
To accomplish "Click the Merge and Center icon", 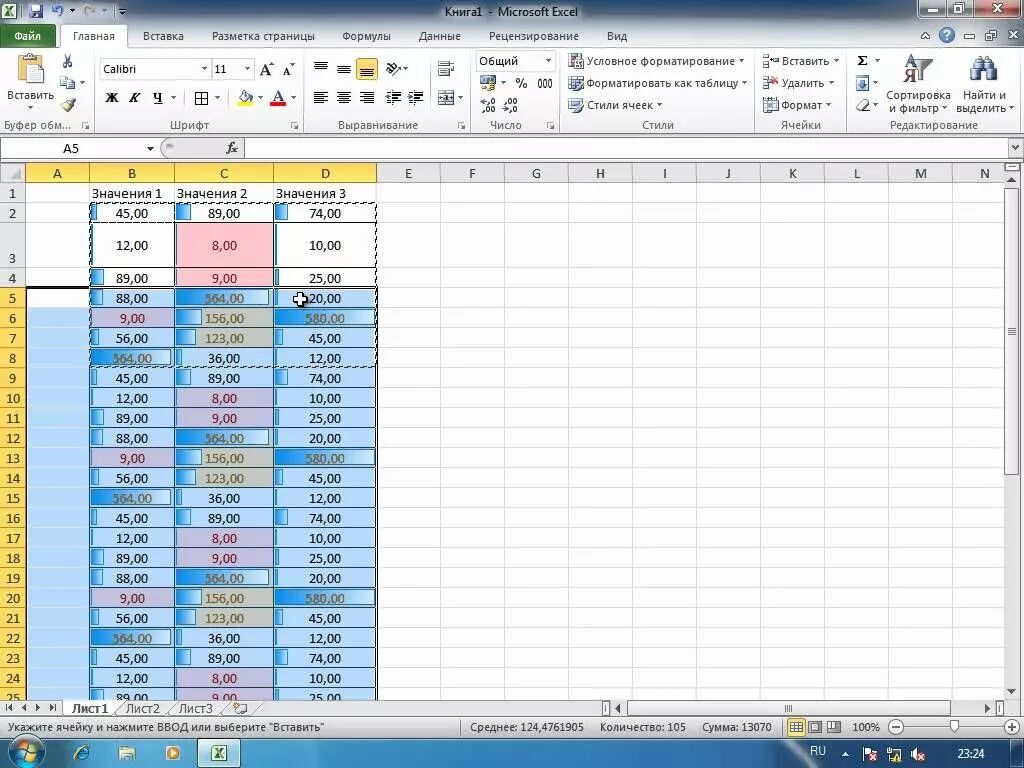I will [x=446, y=98].
